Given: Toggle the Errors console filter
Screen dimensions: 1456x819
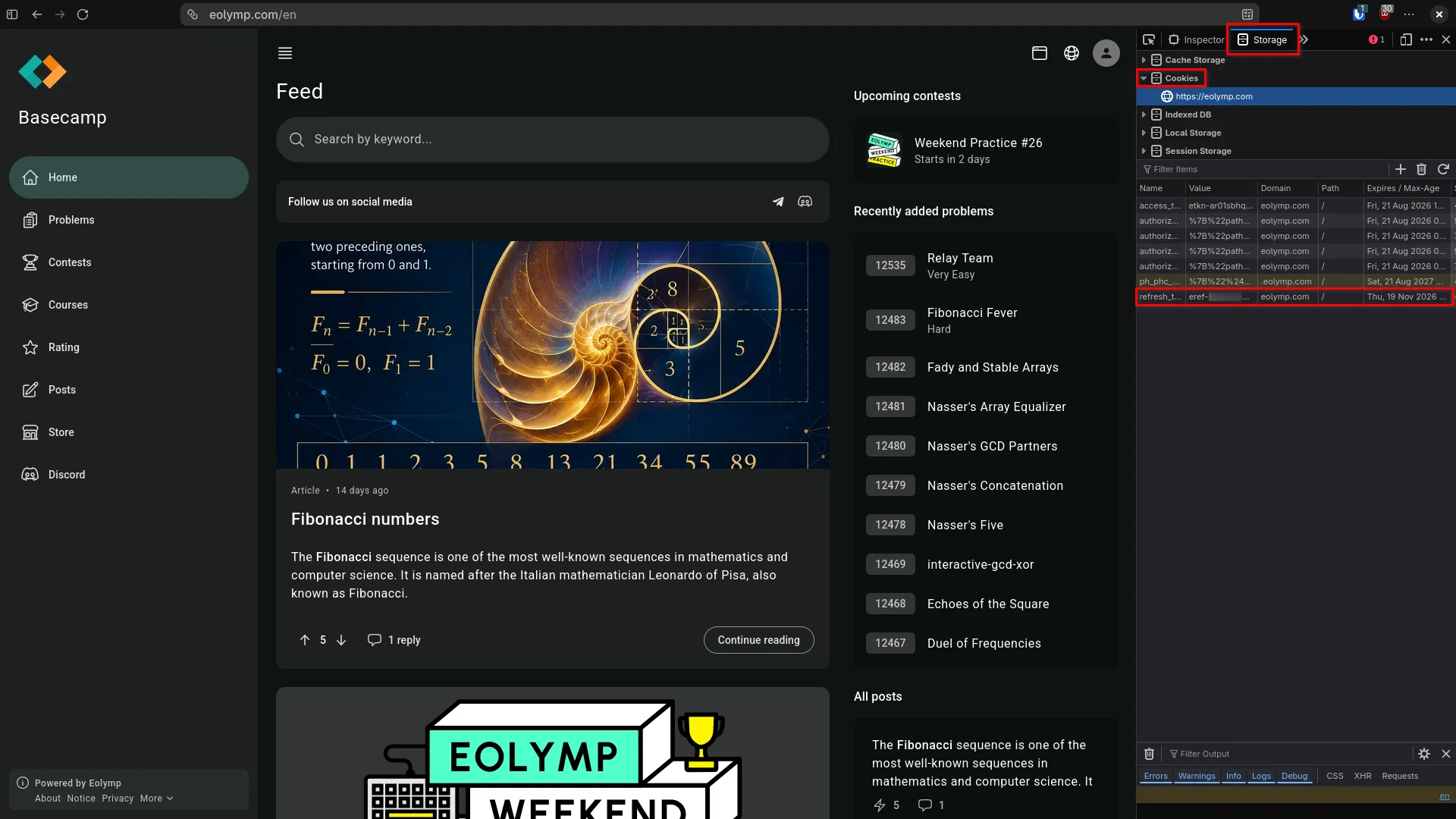Looking at the screenshot, I should (1156, 776).
